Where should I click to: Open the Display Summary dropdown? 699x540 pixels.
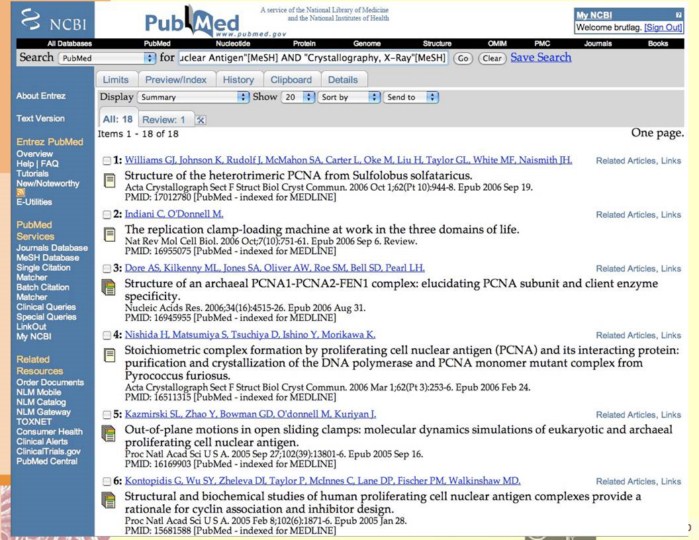pyautogui.click(x=192, y=97)
